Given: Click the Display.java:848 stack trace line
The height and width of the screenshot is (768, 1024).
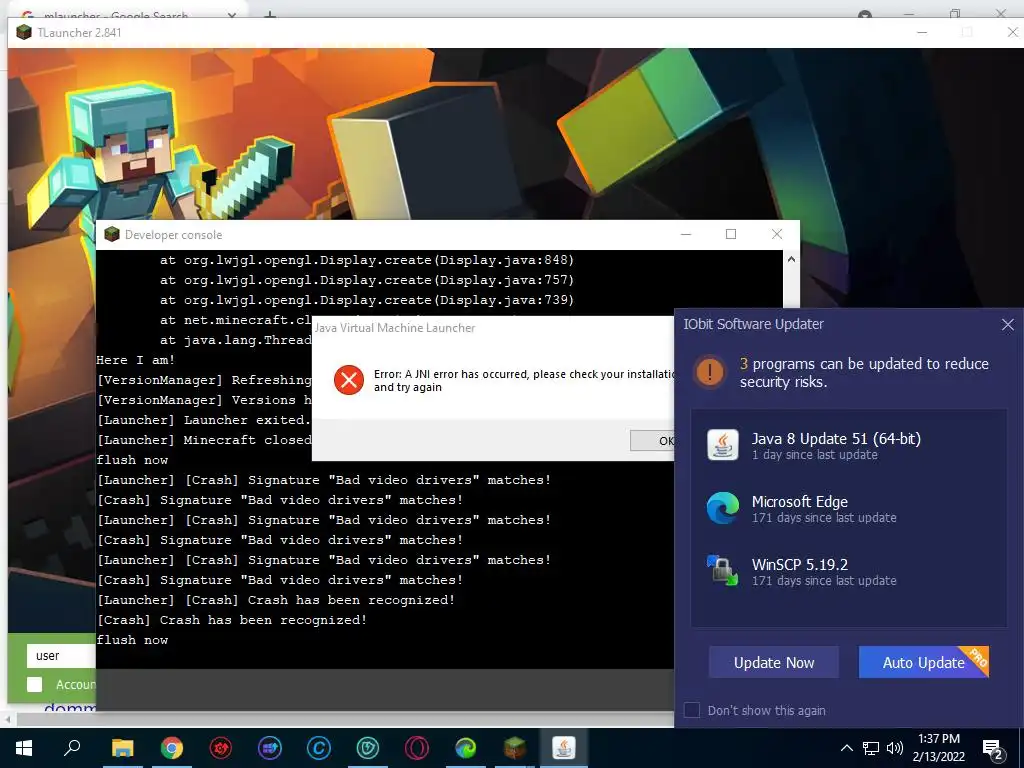Looking at the screenshot, I should click(367, 260).
